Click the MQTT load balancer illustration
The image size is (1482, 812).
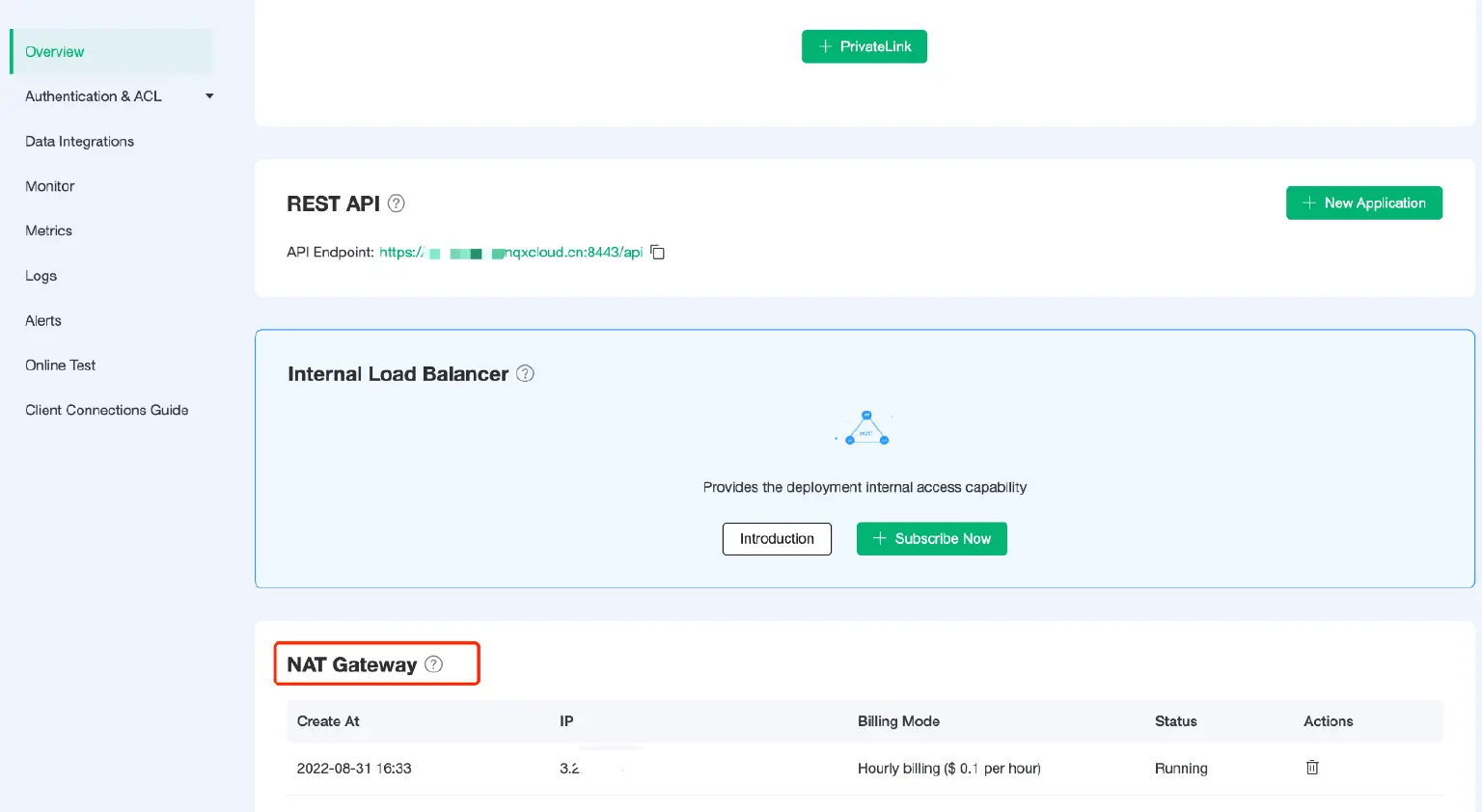[864, 427]
